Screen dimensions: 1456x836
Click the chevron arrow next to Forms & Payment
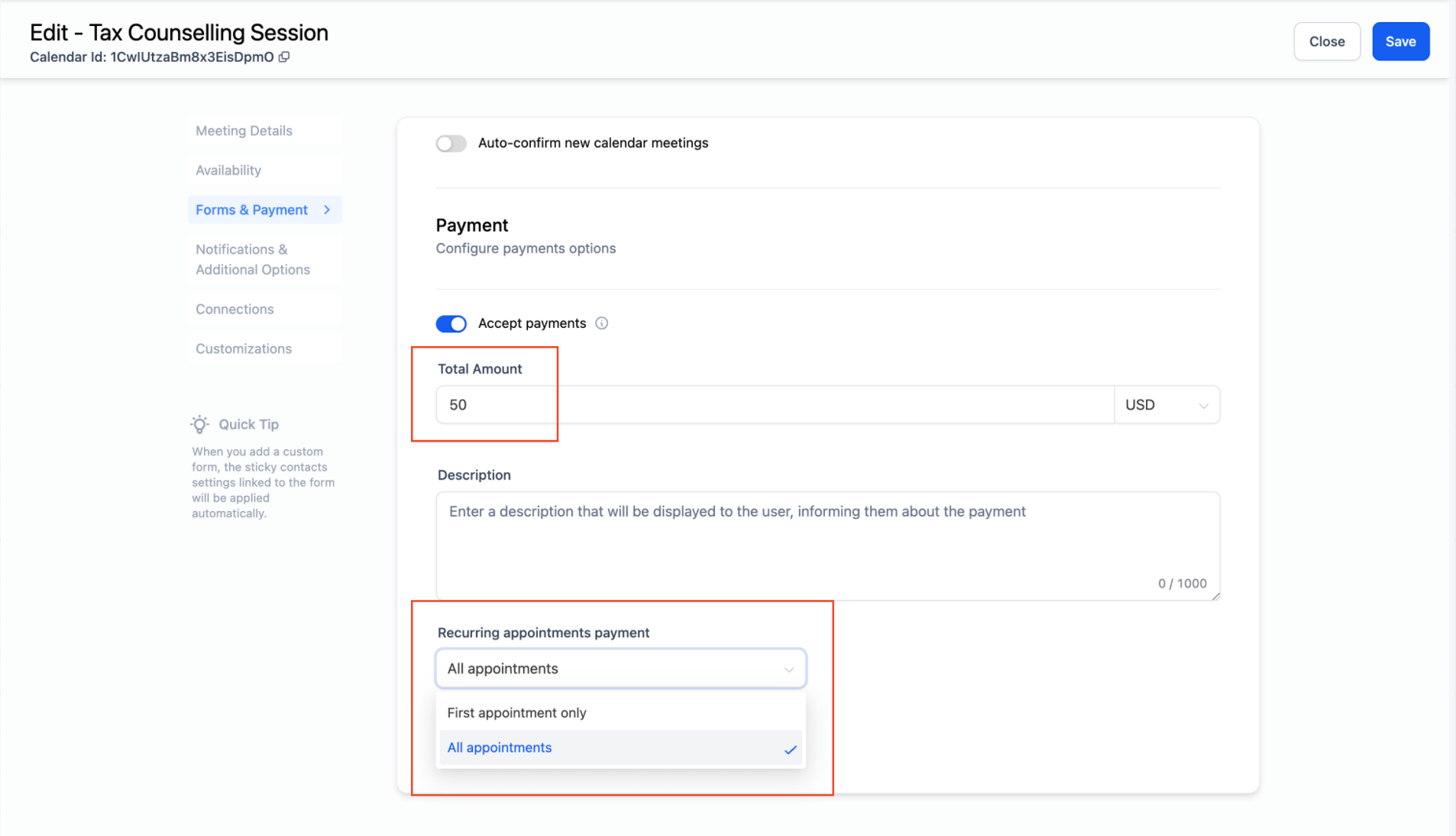coord(327,210)
